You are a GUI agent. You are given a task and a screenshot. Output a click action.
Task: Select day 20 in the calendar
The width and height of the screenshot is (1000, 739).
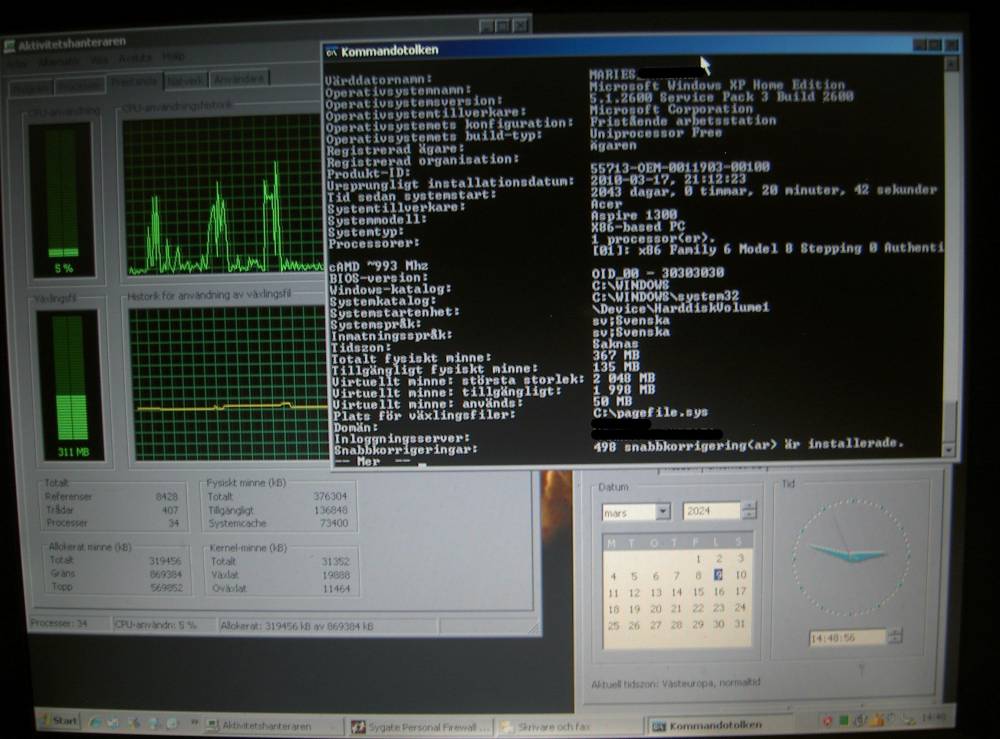tap(656, 608)
